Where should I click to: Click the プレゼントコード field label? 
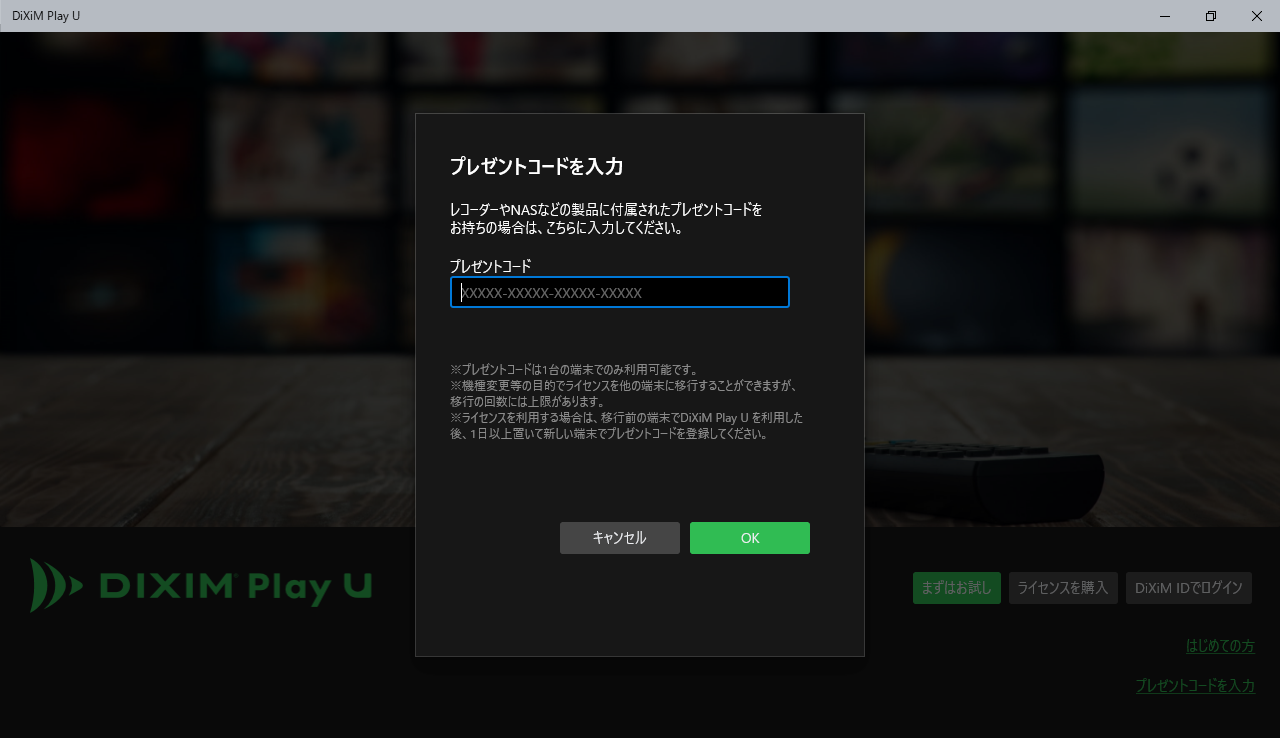point(490,266)
